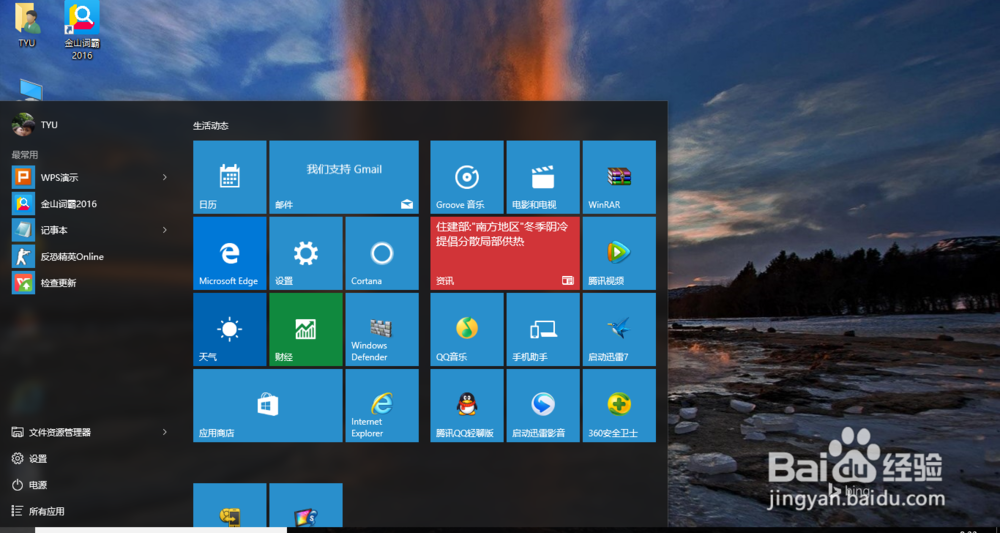Viewport: 1000px width, 533px height.
Task: Open the green 财经 finance tile
Action: pos(305,330)
